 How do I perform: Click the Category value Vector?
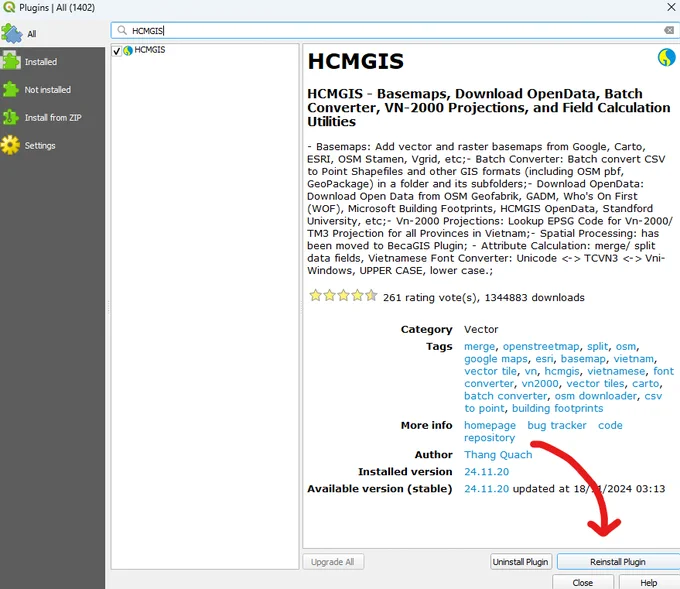tap(481, 330)
